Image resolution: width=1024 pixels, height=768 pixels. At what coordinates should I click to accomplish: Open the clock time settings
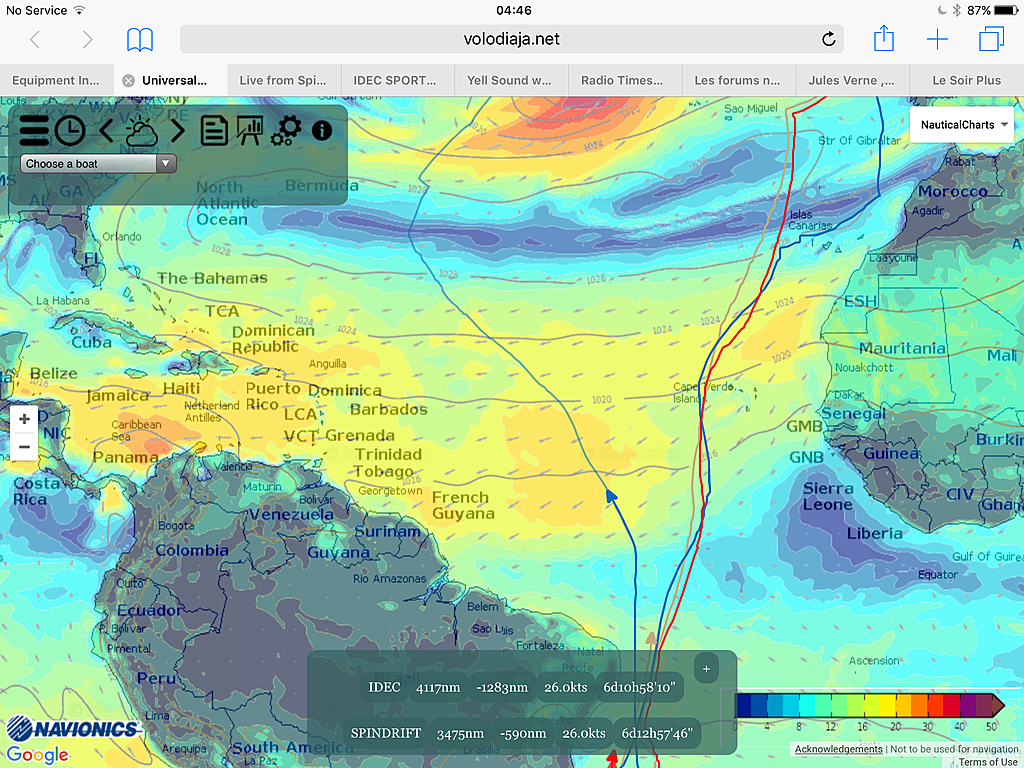pyautogui.click(x=70, y=131)
